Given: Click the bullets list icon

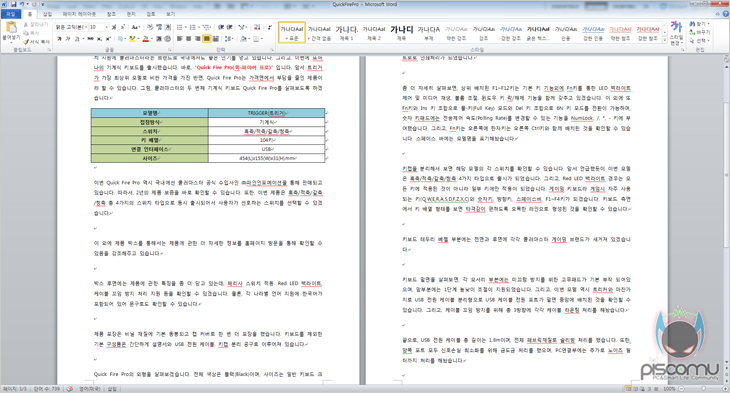Looking at the screenshot, I should 180,27.
